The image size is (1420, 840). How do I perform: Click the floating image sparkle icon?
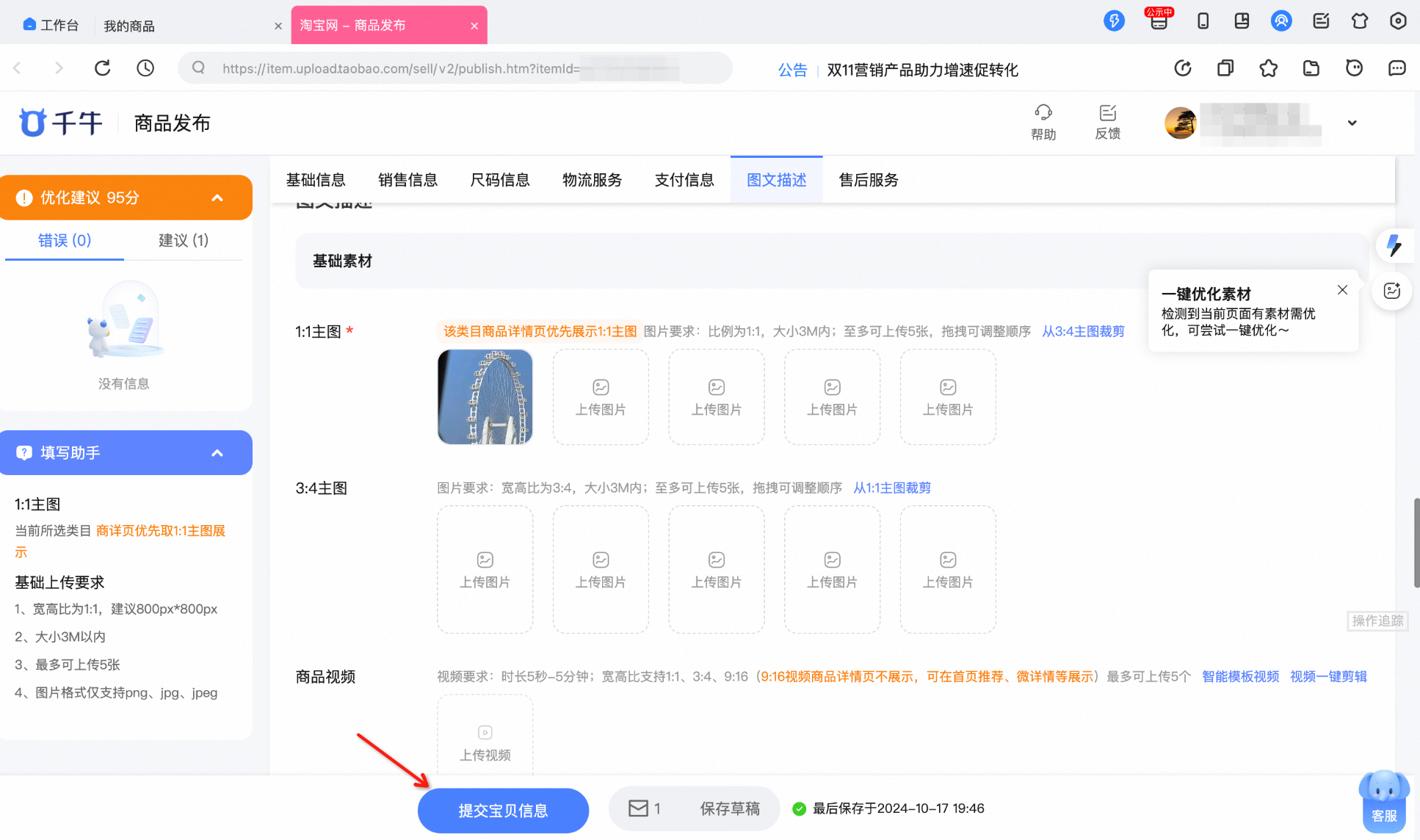pyautogui.click(x=1392, y=291)
